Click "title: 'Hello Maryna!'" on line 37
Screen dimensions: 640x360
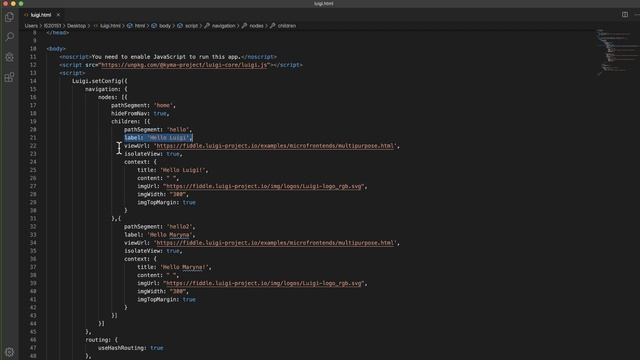(x=174, y=267)
